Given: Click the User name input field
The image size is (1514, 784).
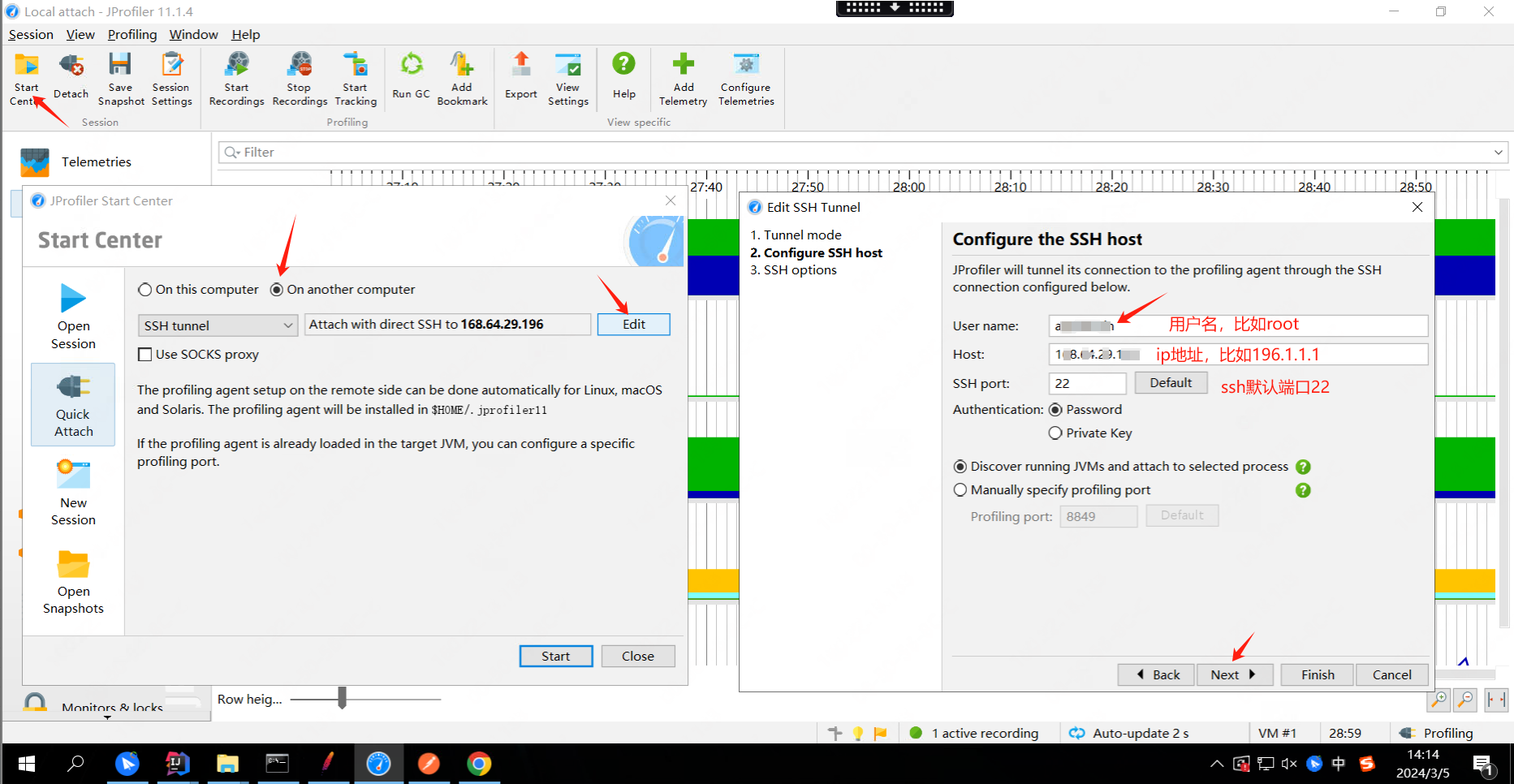Looking at the screenshot, I should [1238, 325].
